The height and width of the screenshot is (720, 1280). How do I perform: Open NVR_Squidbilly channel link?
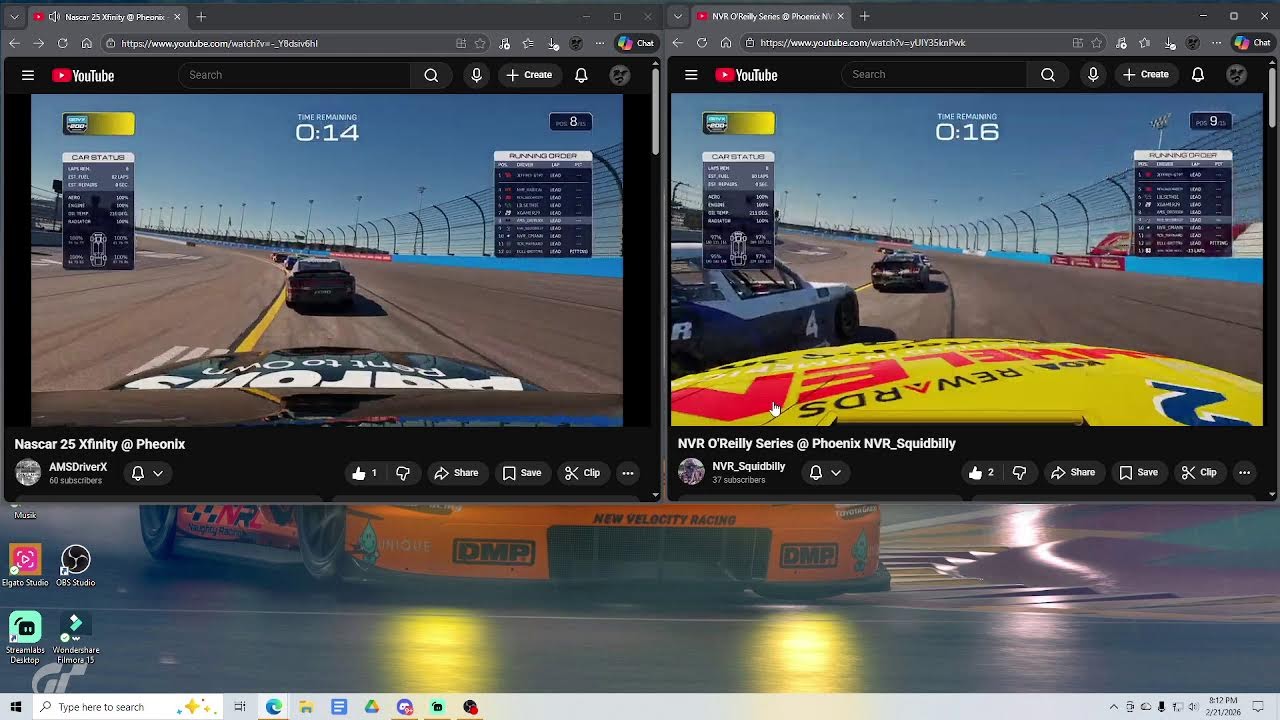pyautogui.click(x=749, y=466)
